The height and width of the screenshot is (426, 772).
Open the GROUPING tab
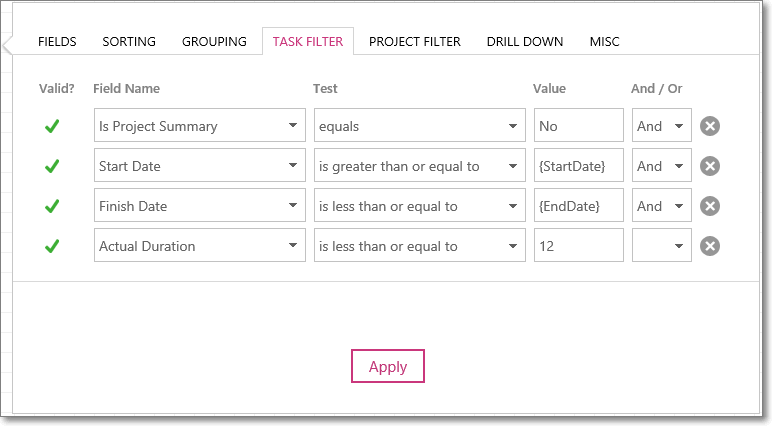[x=214, y=41]
